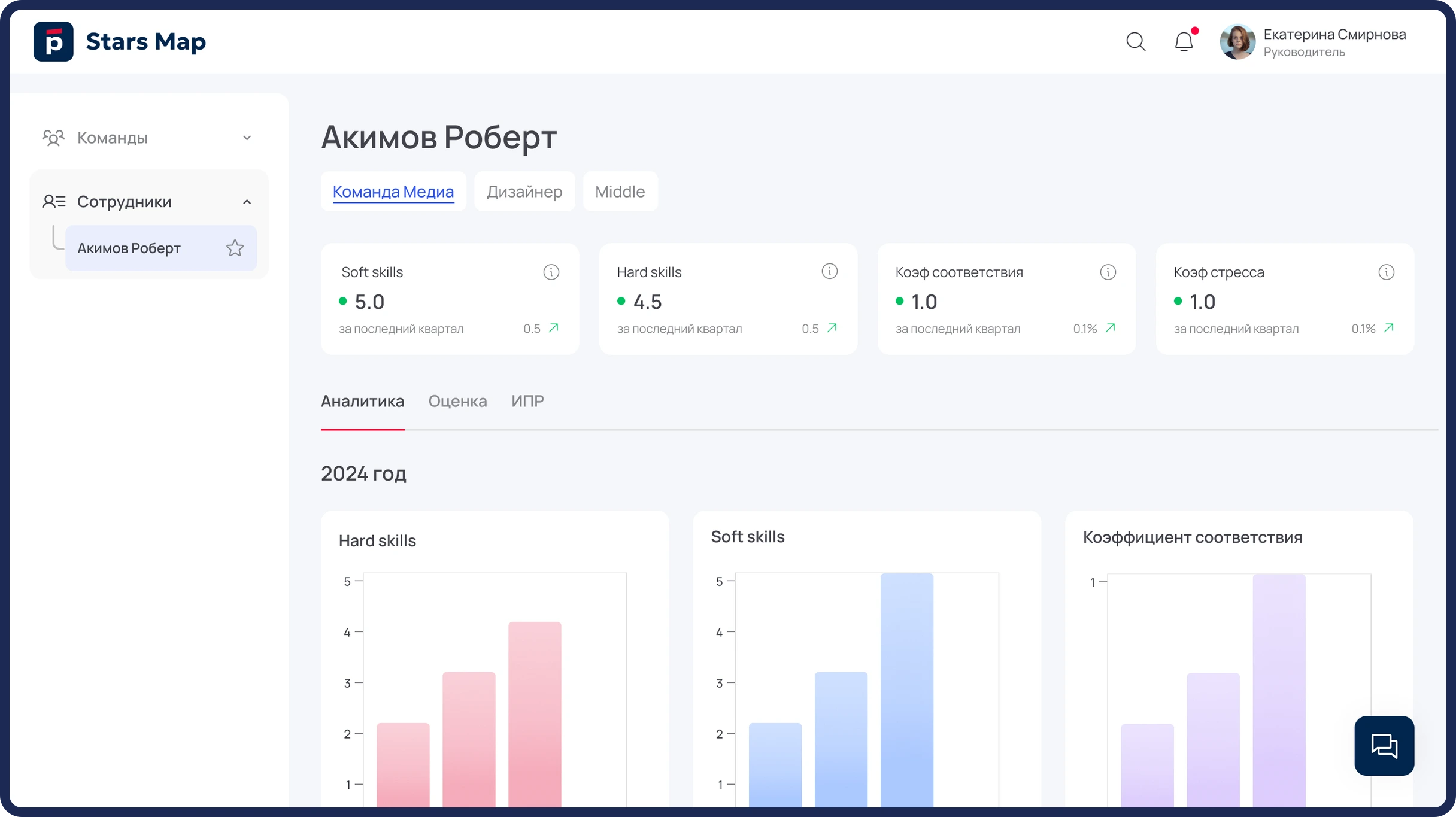Click the middle Hard skills chart bar
Image resolution: width=1456 pixels, height=817 pixels.
coord(469,739)
